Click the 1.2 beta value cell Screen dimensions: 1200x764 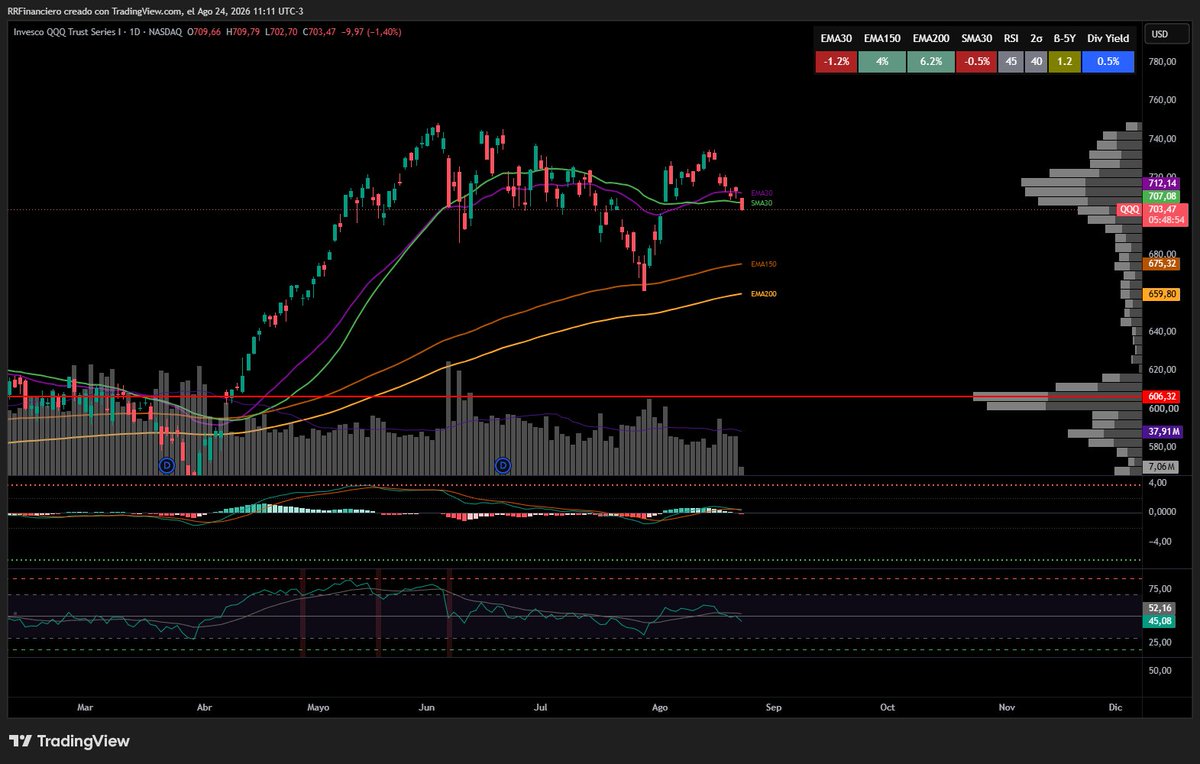1064,61
